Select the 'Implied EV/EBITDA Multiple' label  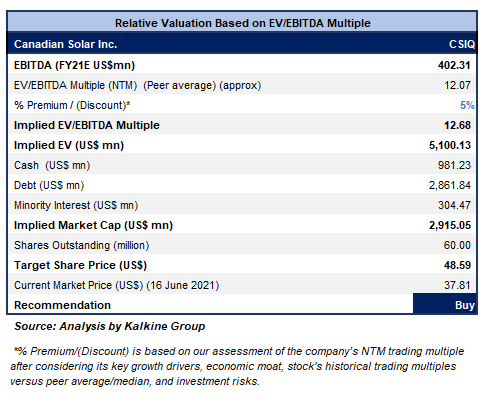[x=87, y=125]
